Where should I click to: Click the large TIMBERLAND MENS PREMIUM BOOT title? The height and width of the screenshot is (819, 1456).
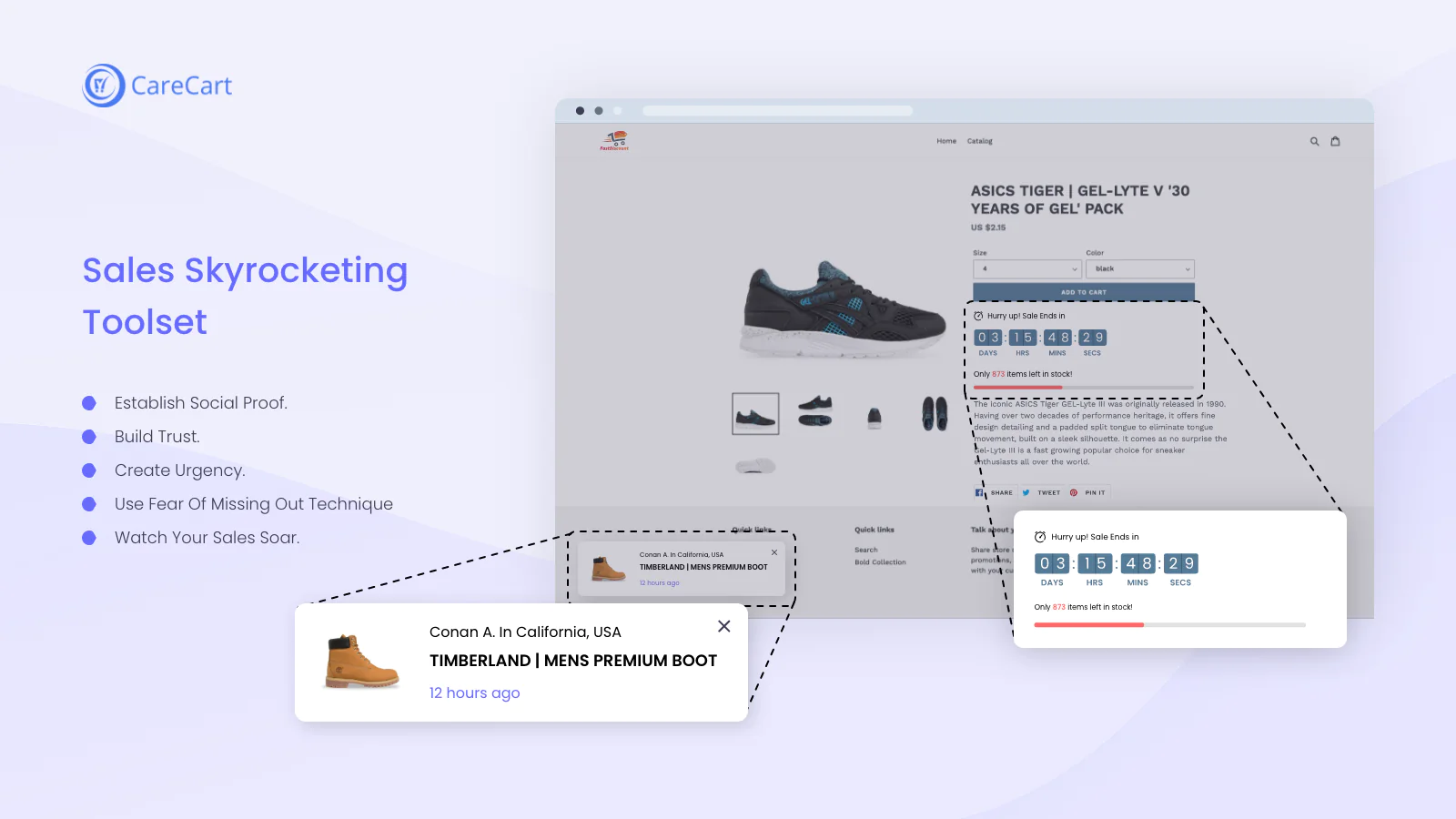click(573, 661)
